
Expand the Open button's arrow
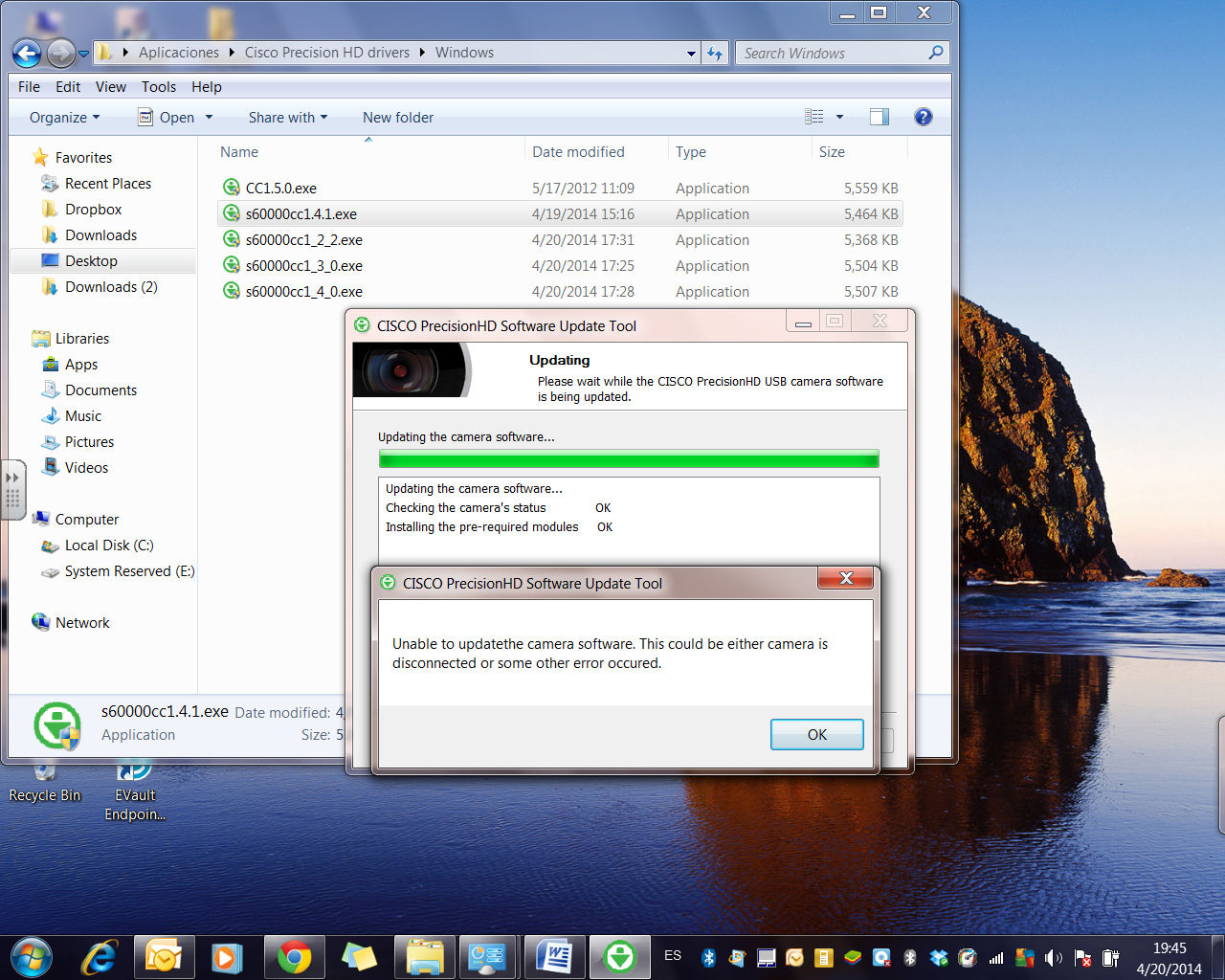tap(209, 117)
